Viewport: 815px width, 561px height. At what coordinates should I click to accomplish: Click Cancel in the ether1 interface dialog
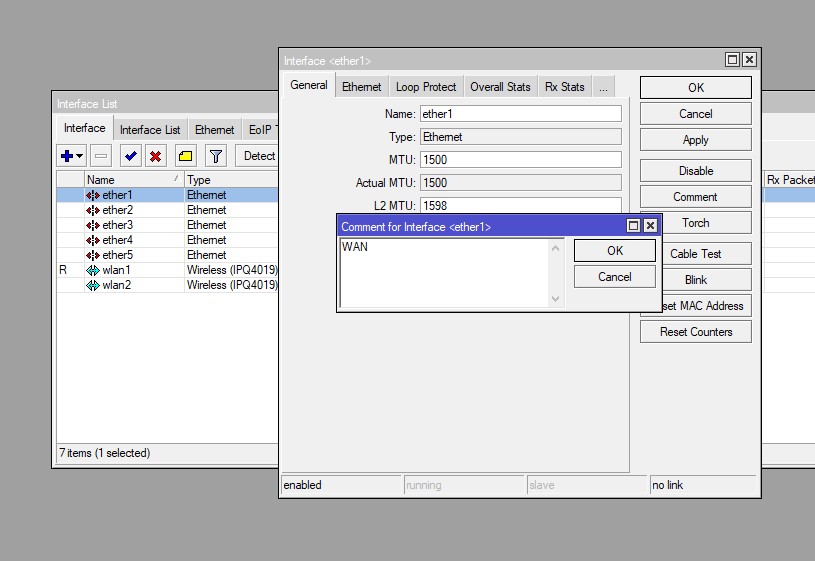pos(695,114)
